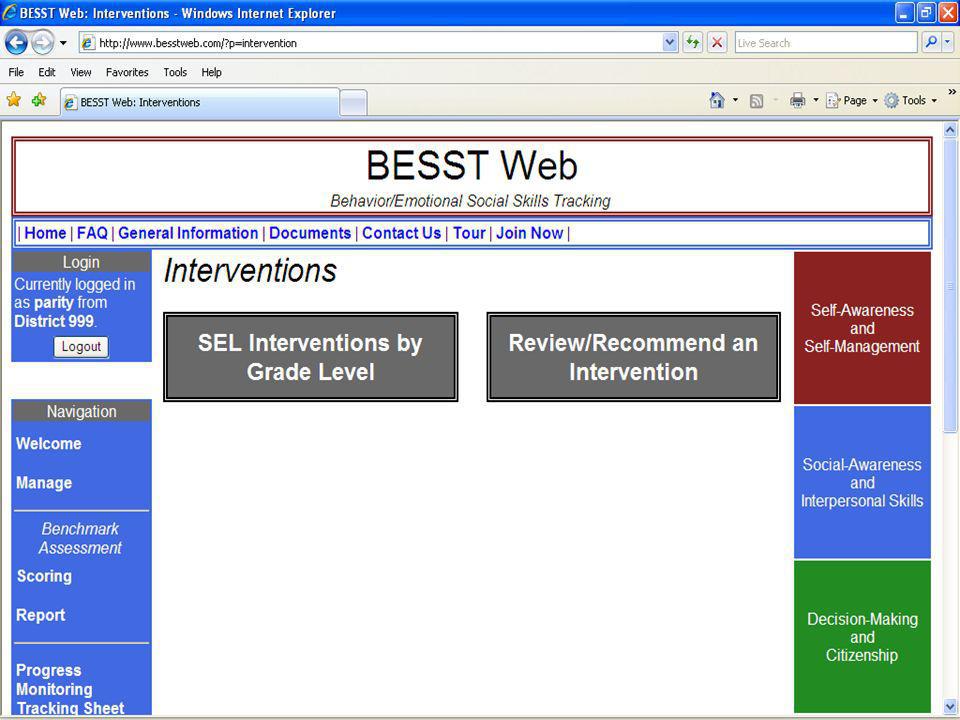Select Self-Awareness and Self-Management red panel
The height and width of the screenshot is (720, 960).
[x=862, y=328]
